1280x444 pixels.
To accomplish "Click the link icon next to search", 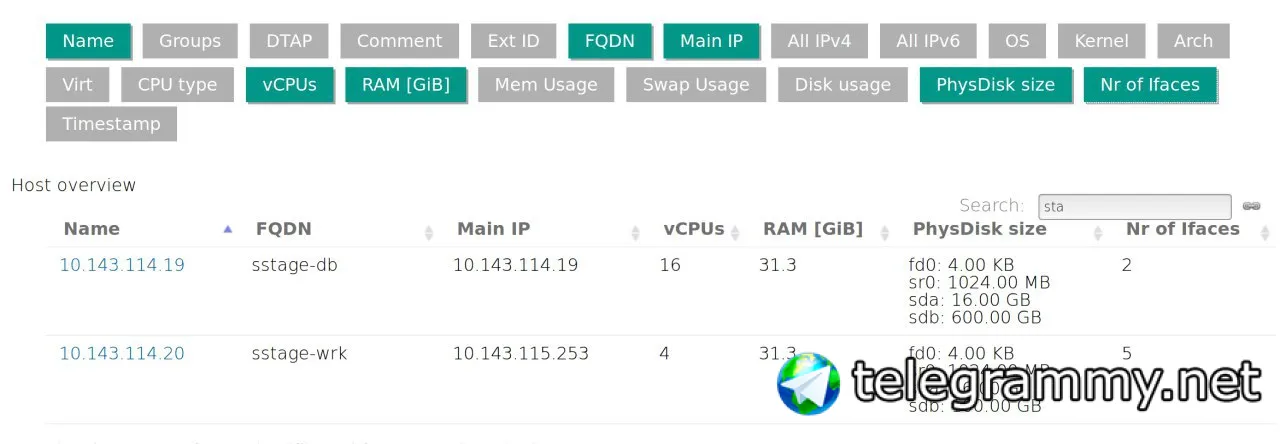I will coord(1251,206).
